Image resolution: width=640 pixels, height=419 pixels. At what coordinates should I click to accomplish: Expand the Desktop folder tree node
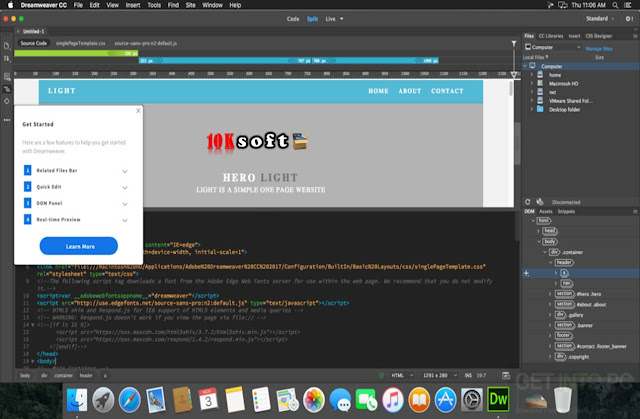point(531,109)
